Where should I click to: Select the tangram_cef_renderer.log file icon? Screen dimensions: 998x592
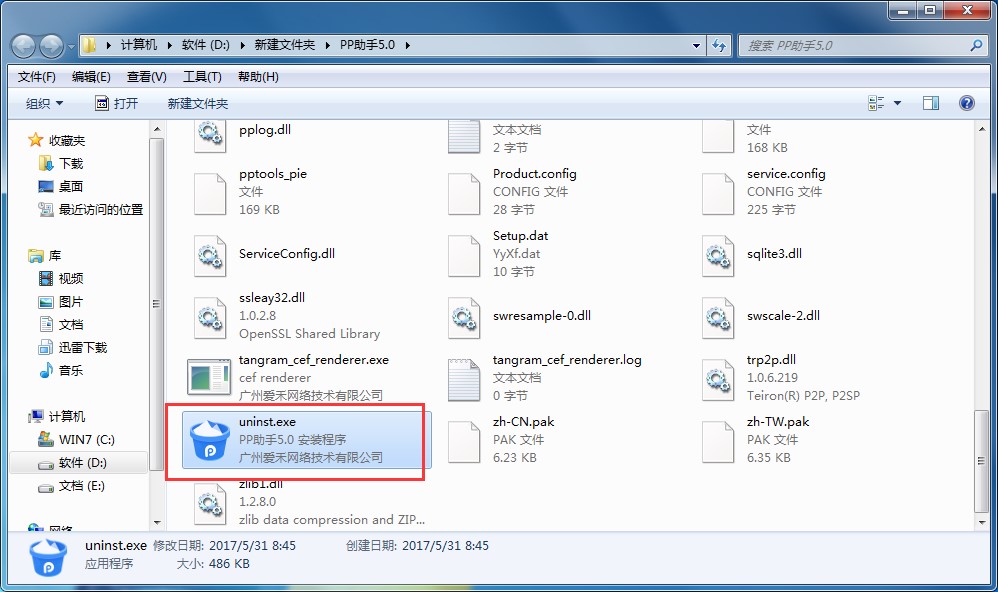(463, 379)
